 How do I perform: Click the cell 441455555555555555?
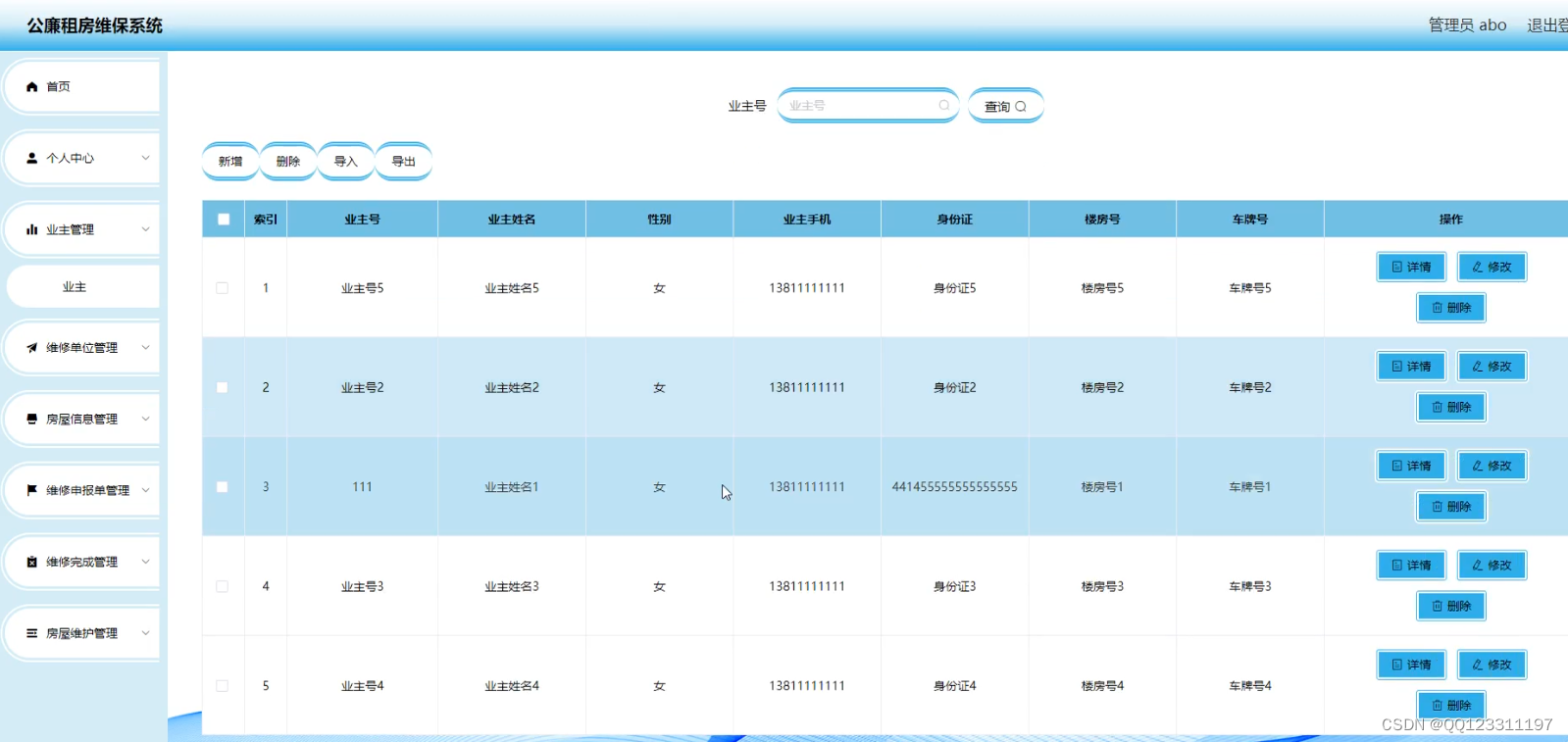[955, 487]
